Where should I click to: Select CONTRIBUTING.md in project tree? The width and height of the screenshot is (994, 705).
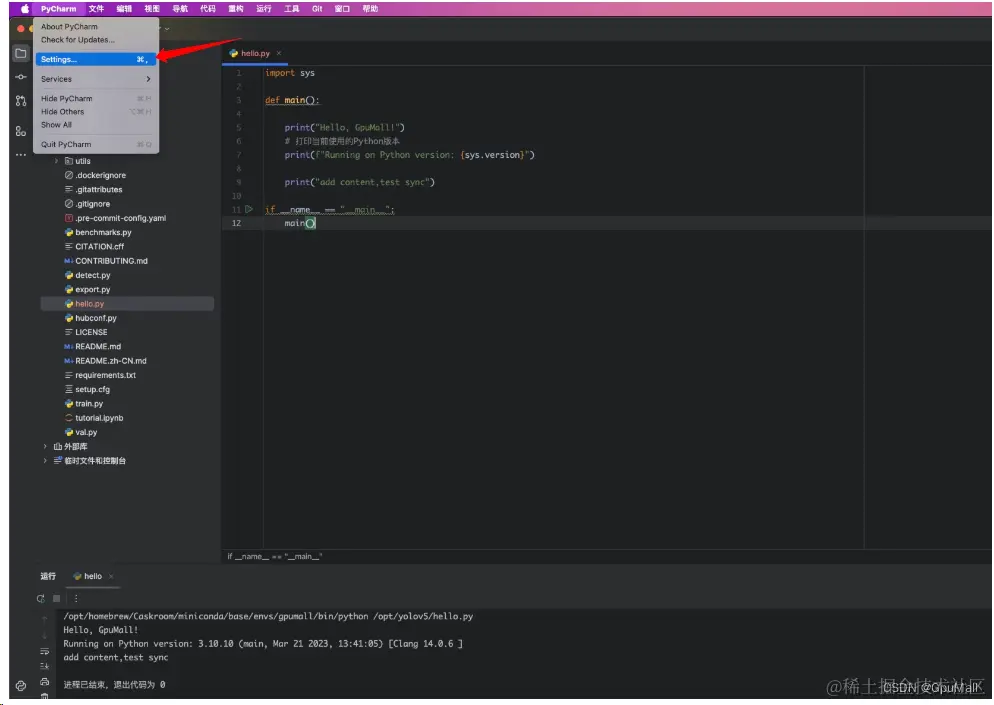tap(106, 261)
